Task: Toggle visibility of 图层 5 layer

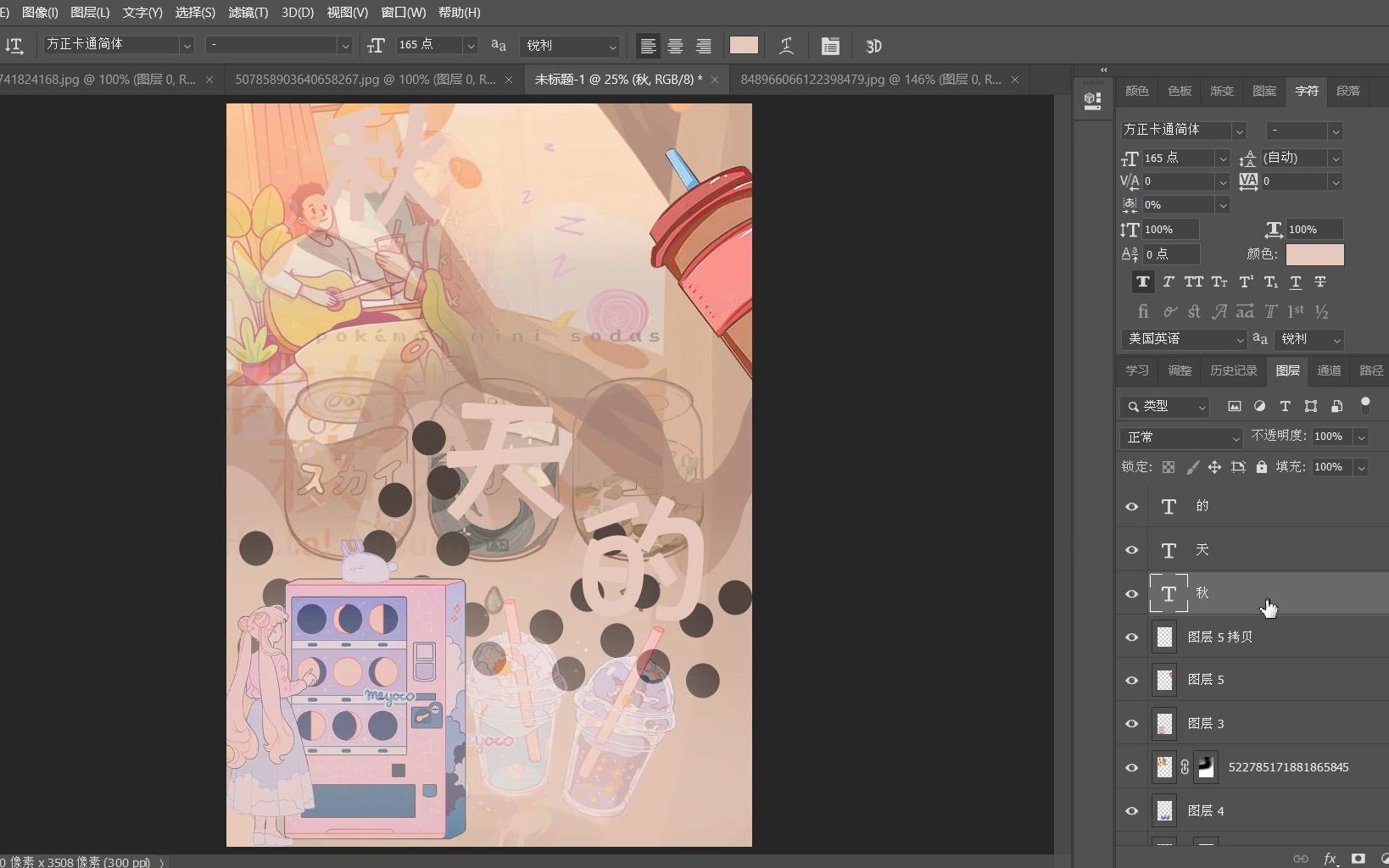Action: (x=1132, y=681)
